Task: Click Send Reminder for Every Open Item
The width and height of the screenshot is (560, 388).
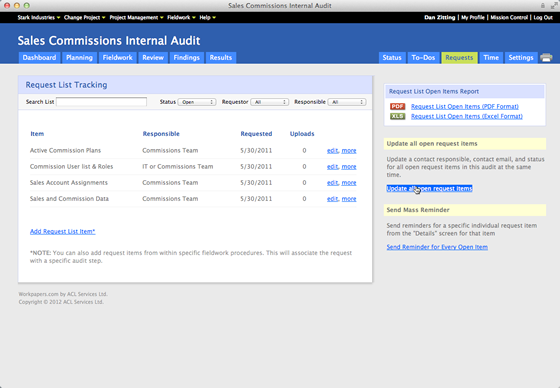Action: point(437,247)
